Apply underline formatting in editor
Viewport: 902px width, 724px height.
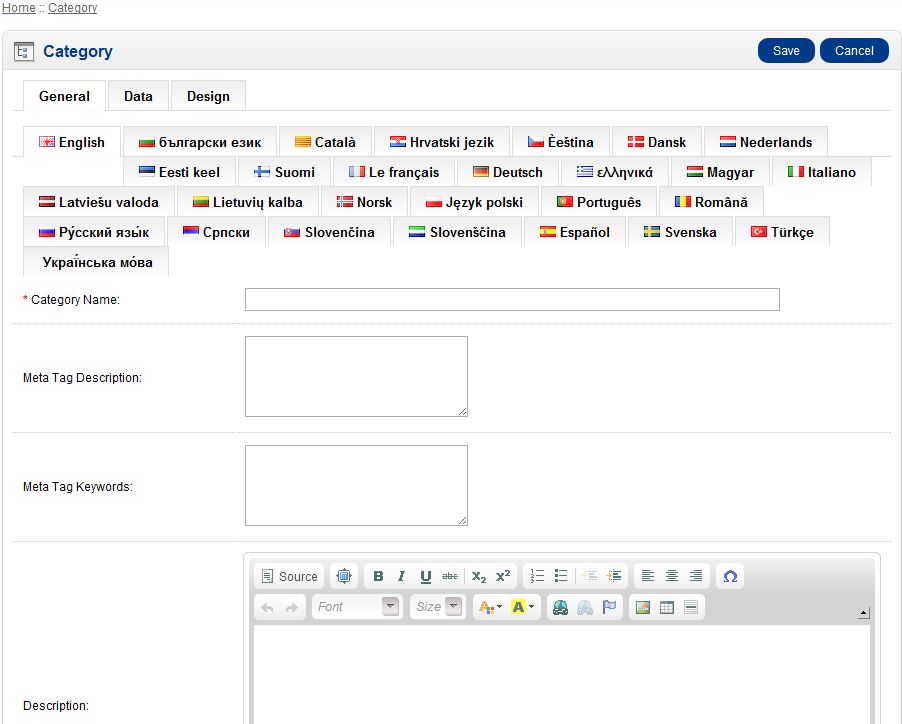coord(426,576)
